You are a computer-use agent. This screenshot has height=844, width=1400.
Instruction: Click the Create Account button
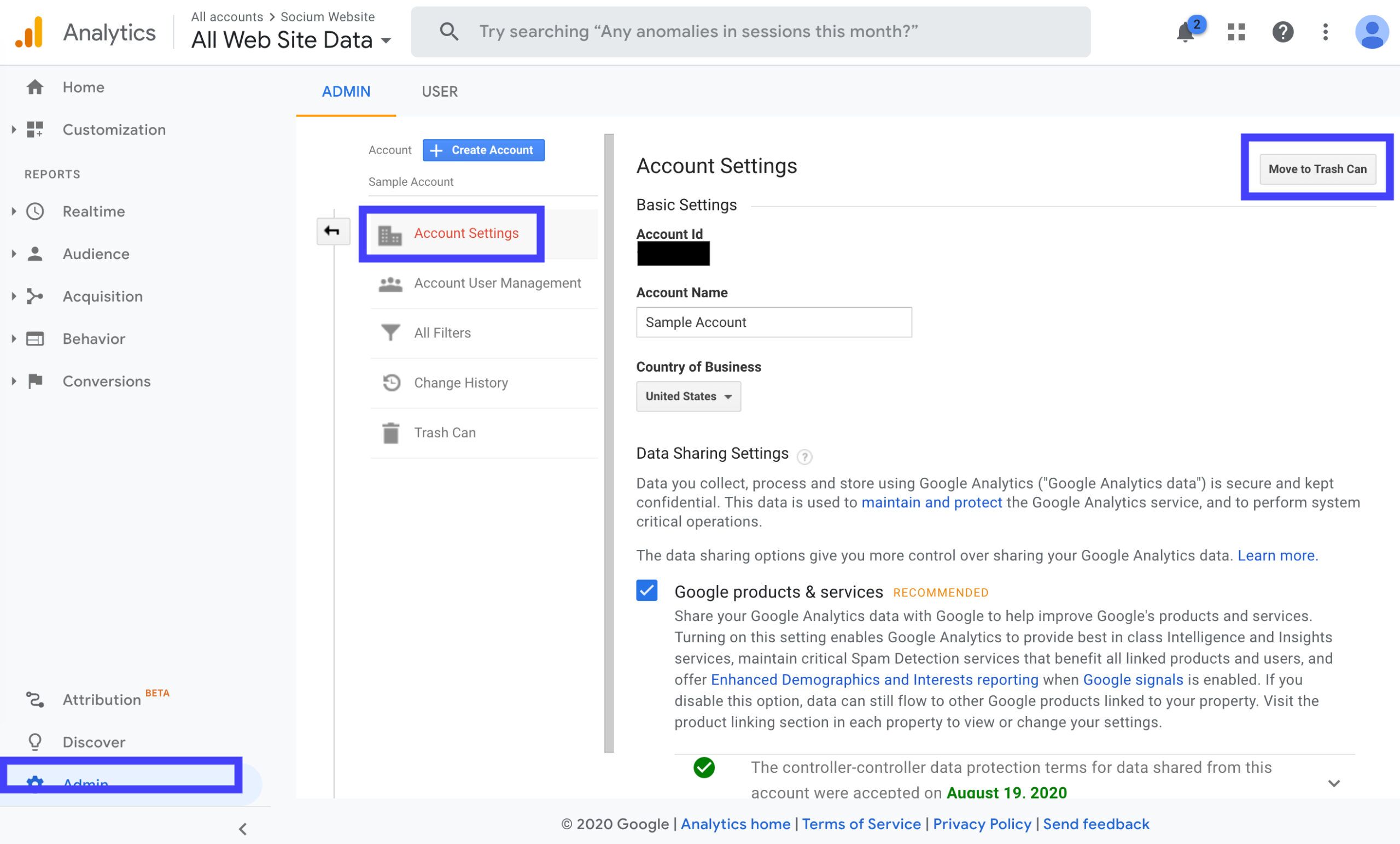tap(483, 150)
